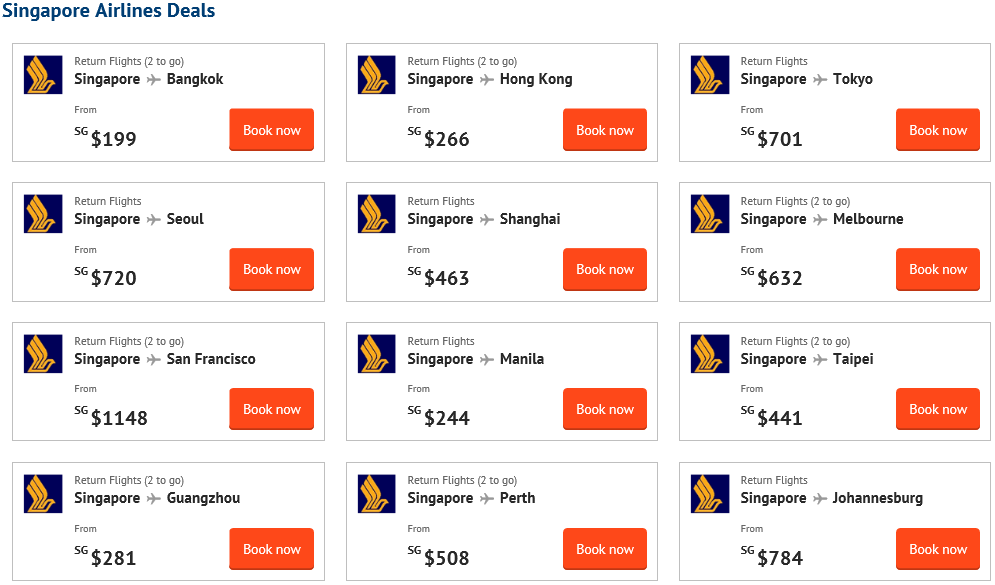The image size is (995, 585).
Task: Book the Singapore to Tokyo flight
Action: [x=938, y=130]
